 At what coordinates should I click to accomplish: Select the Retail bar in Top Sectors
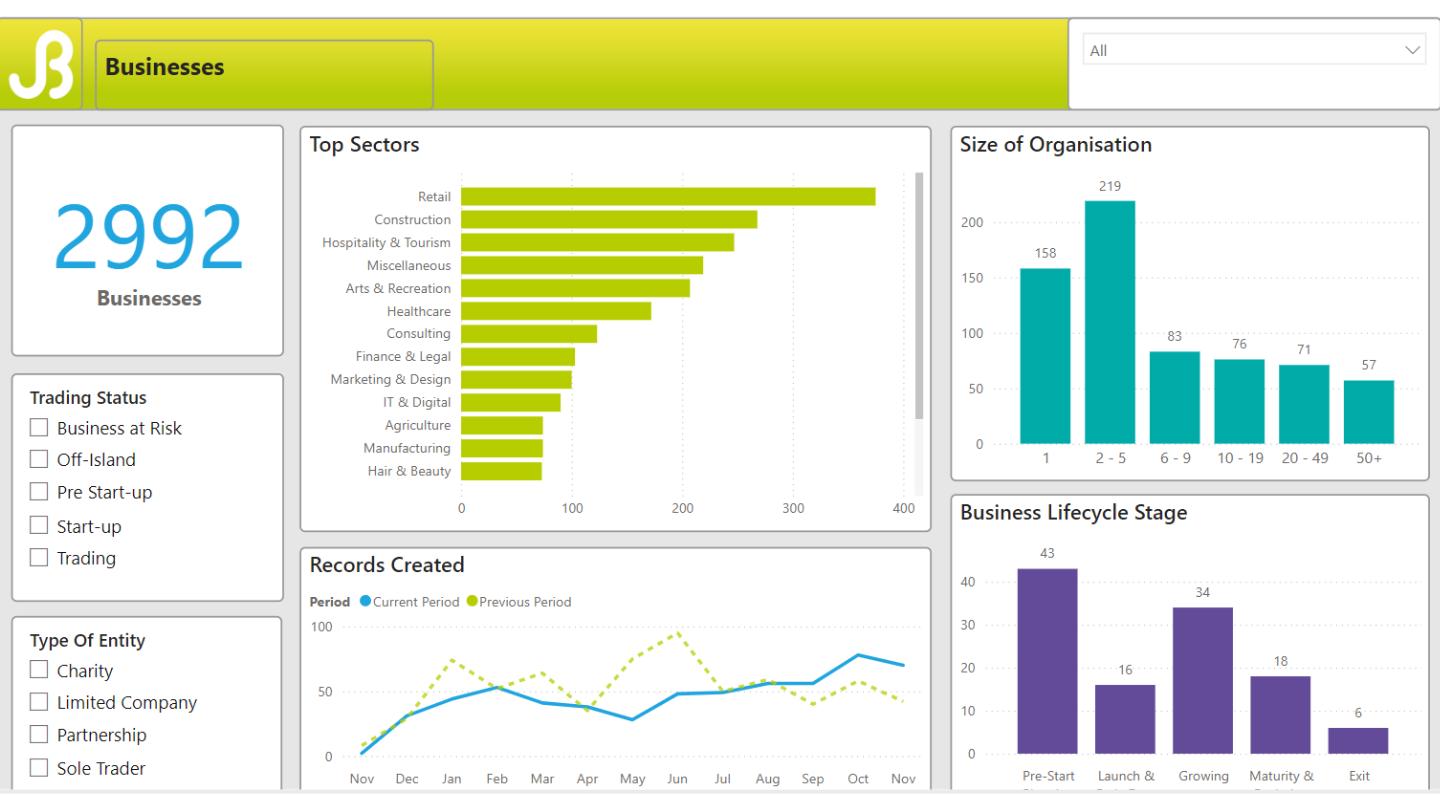click(667, 197)
